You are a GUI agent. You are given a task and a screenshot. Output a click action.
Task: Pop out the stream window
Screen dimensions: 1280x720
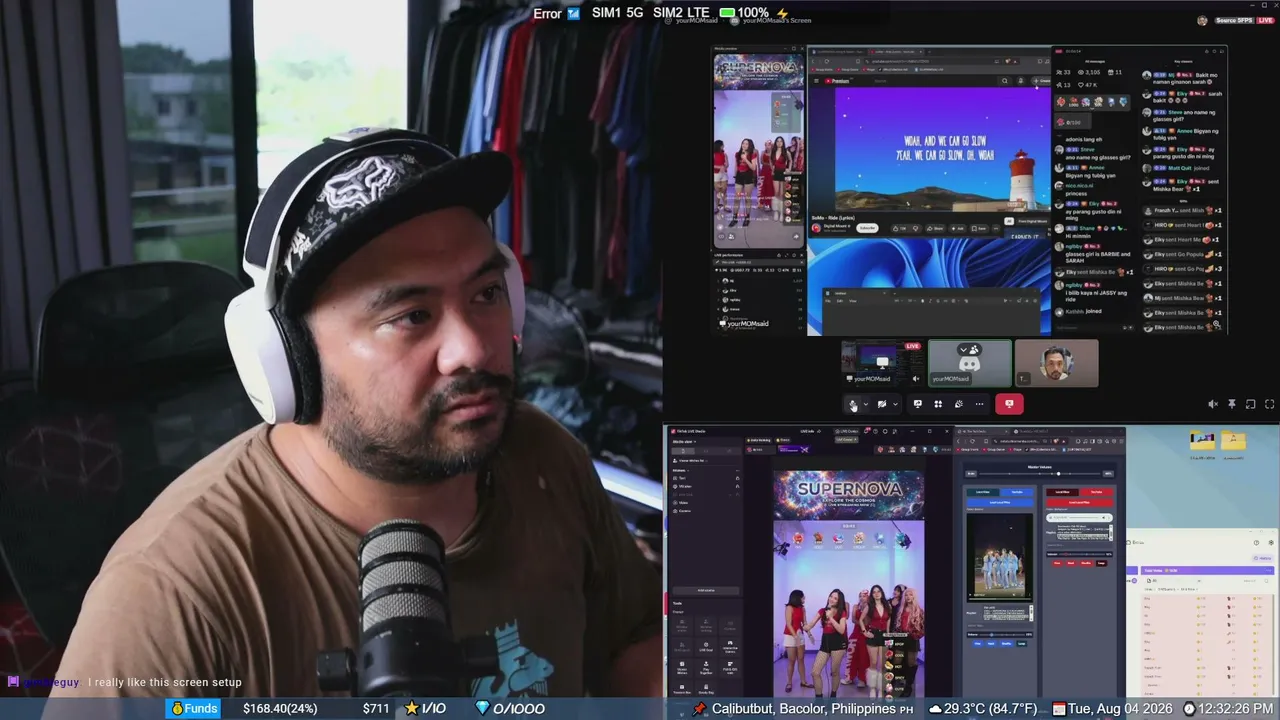coord(1251,404)
